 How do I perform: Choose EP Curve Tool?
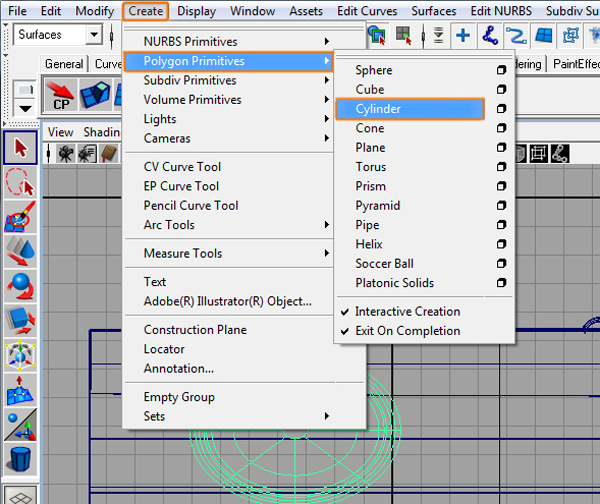(x=181, y=186)
